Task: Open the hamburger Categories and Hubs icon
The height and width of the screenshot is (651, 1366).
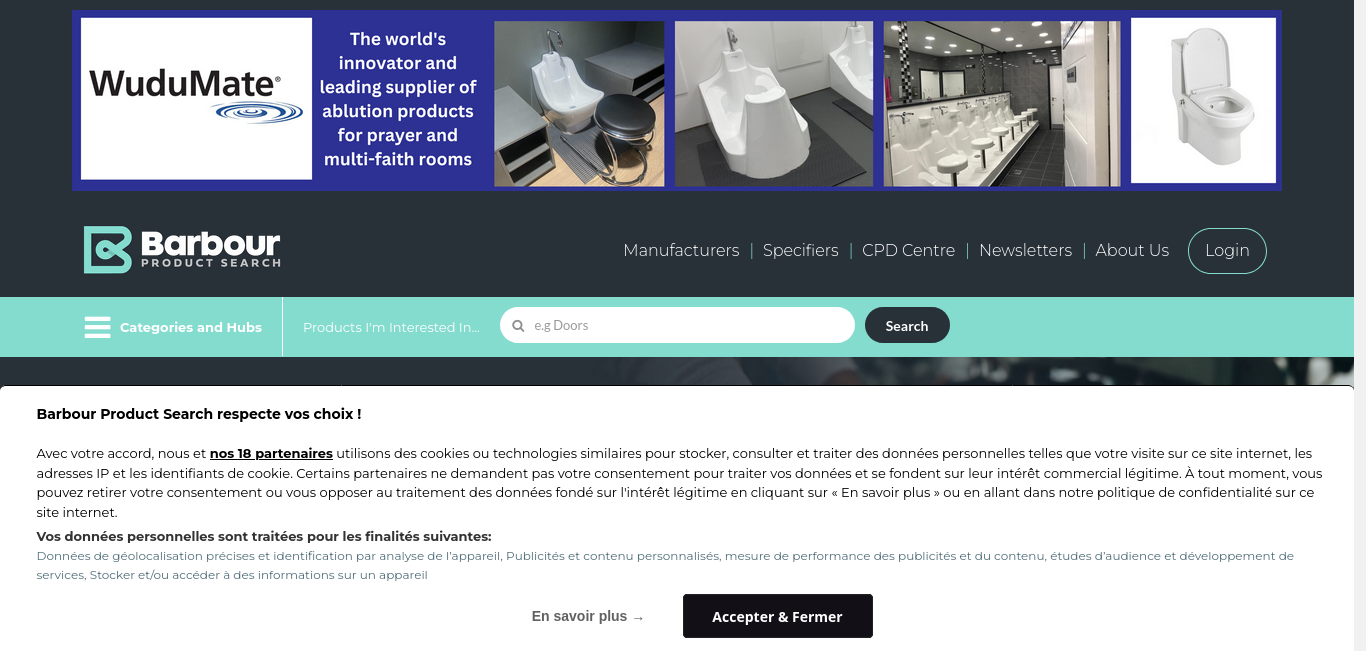Action: click(x=97, y=327)
